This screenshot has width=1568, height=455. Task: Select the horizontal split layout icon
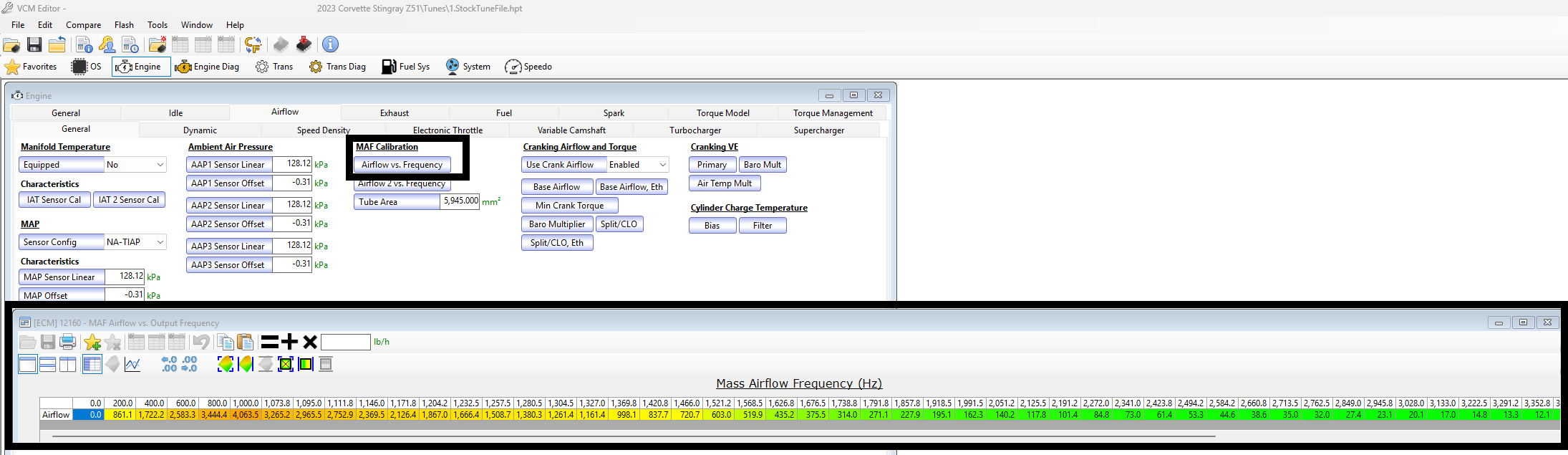(x=48, y=364)
